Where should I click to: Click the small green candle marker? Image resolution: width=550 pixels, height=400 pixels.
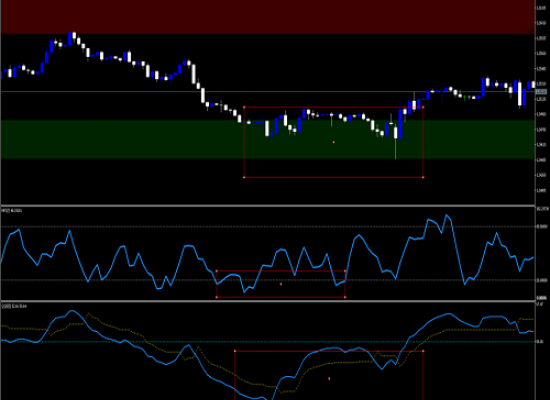coord(465,97)
